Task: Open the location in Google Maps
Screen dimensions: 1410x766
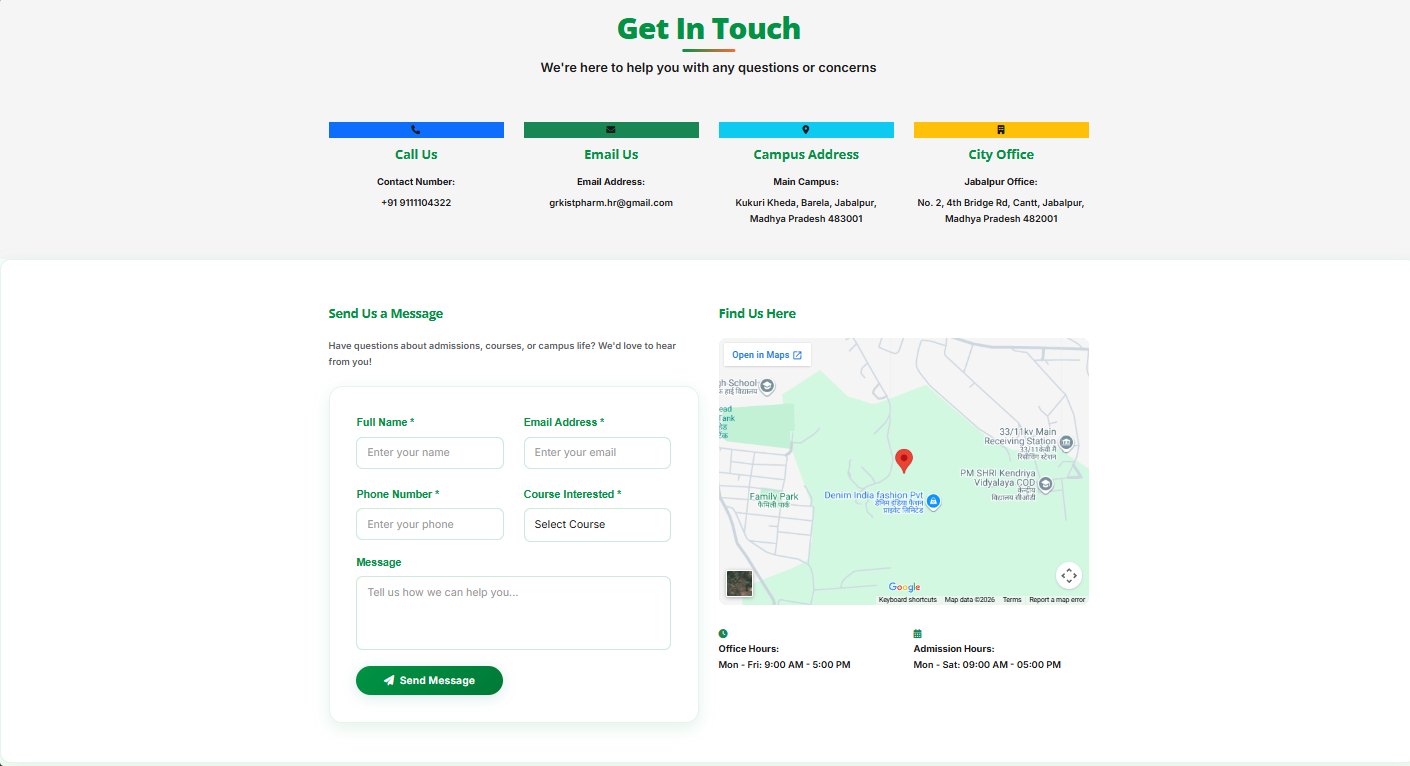Action: (766, 354)
